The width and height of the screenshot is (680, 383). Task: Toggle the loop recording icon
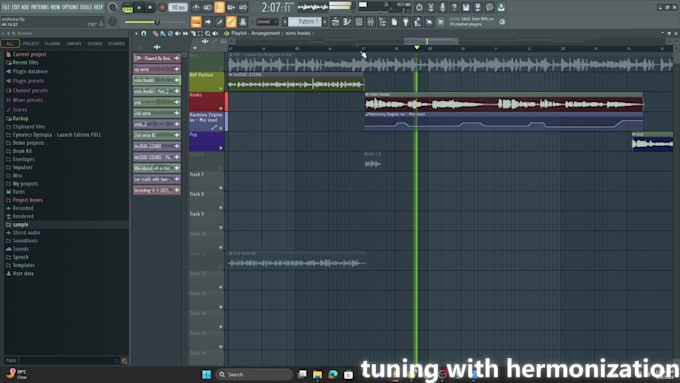[x=242, y=7]
